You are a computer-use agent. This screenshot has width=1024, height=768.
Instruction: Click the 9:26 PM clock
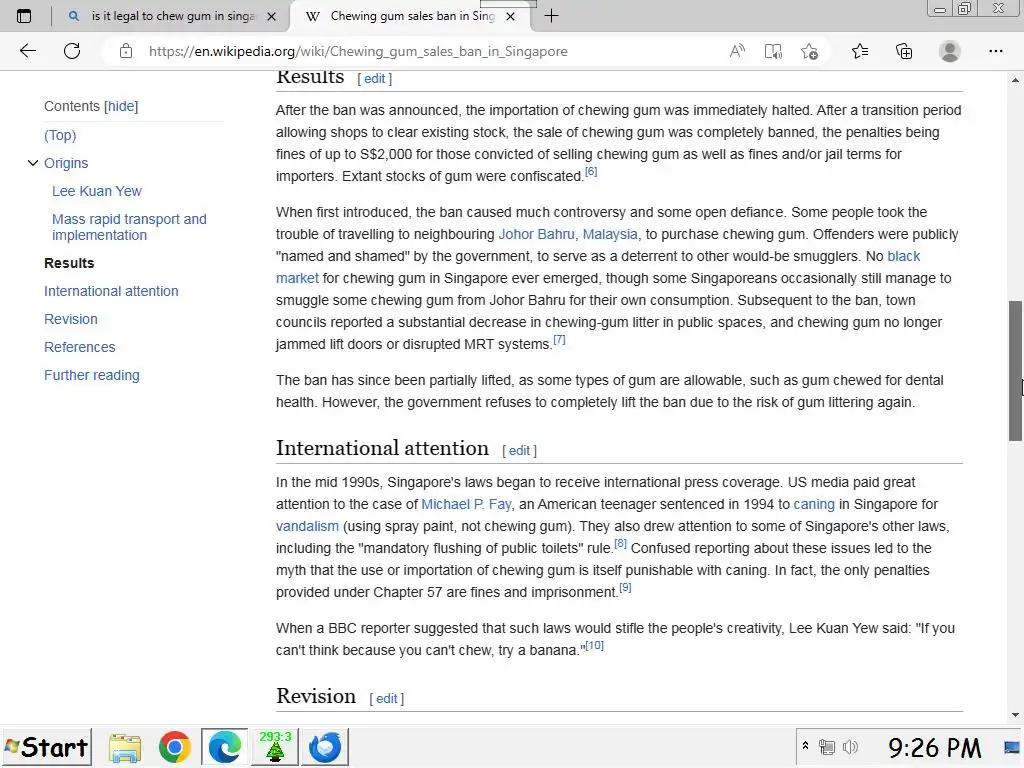(x=935, y=748)
